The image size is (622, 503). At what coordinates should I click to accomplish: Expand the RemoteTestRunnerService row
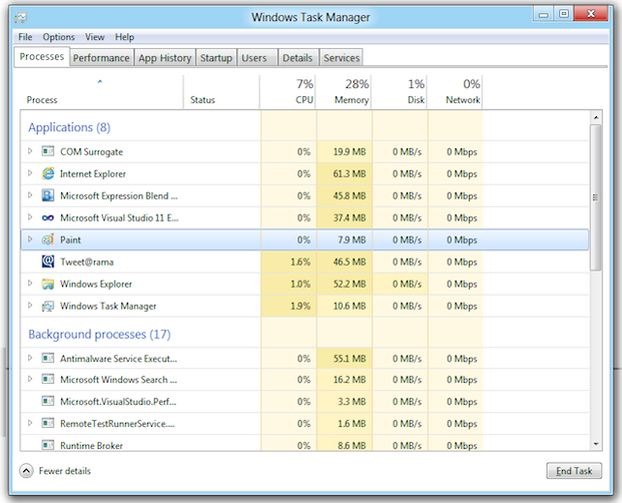[30, 422]
